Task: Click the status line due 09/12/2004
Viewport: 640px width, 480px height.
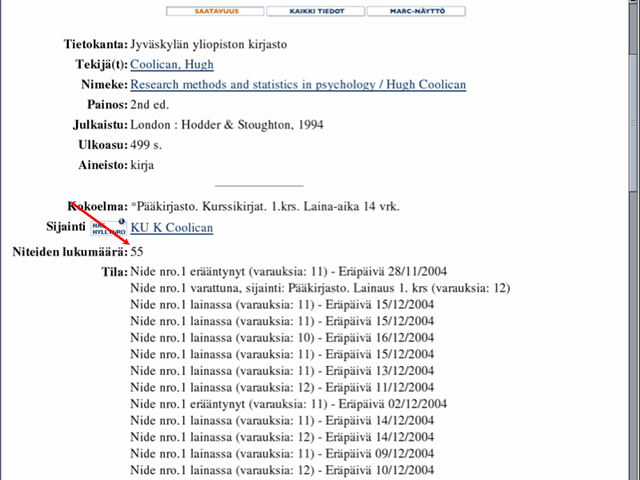Action: coord(282,453)
